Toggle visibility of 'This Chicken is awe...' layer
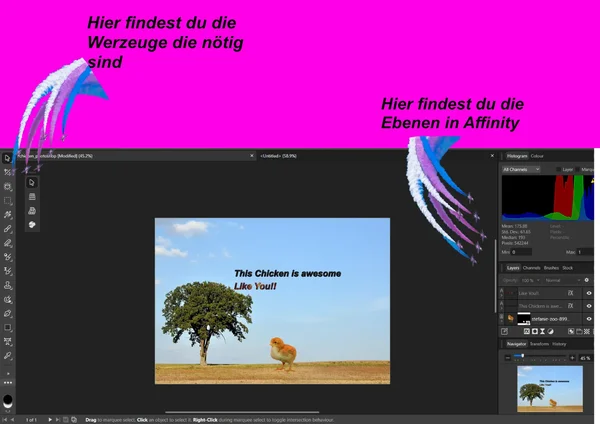This screenshot has width=600, height=424. [589, 306]
